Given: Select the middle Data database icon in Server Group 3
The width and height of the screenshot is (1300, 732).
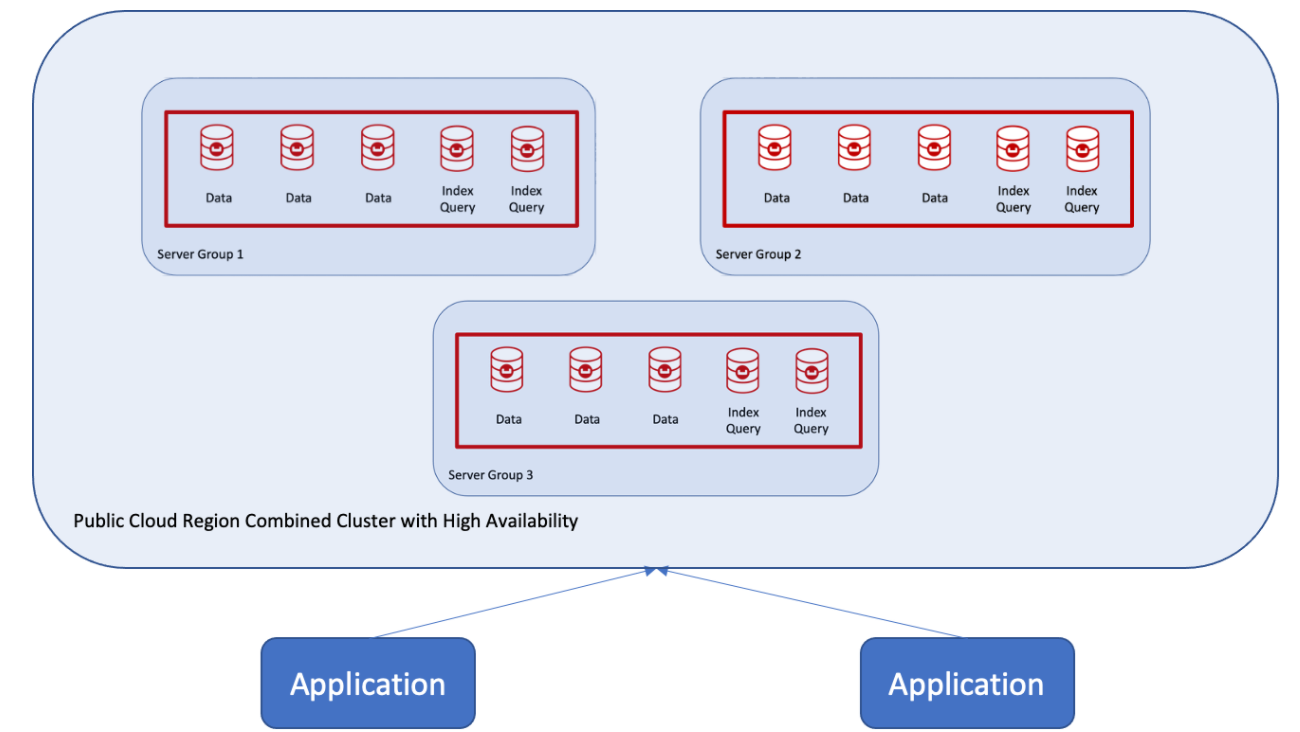Looking at the screenshot, I should [x=586, y=370].
